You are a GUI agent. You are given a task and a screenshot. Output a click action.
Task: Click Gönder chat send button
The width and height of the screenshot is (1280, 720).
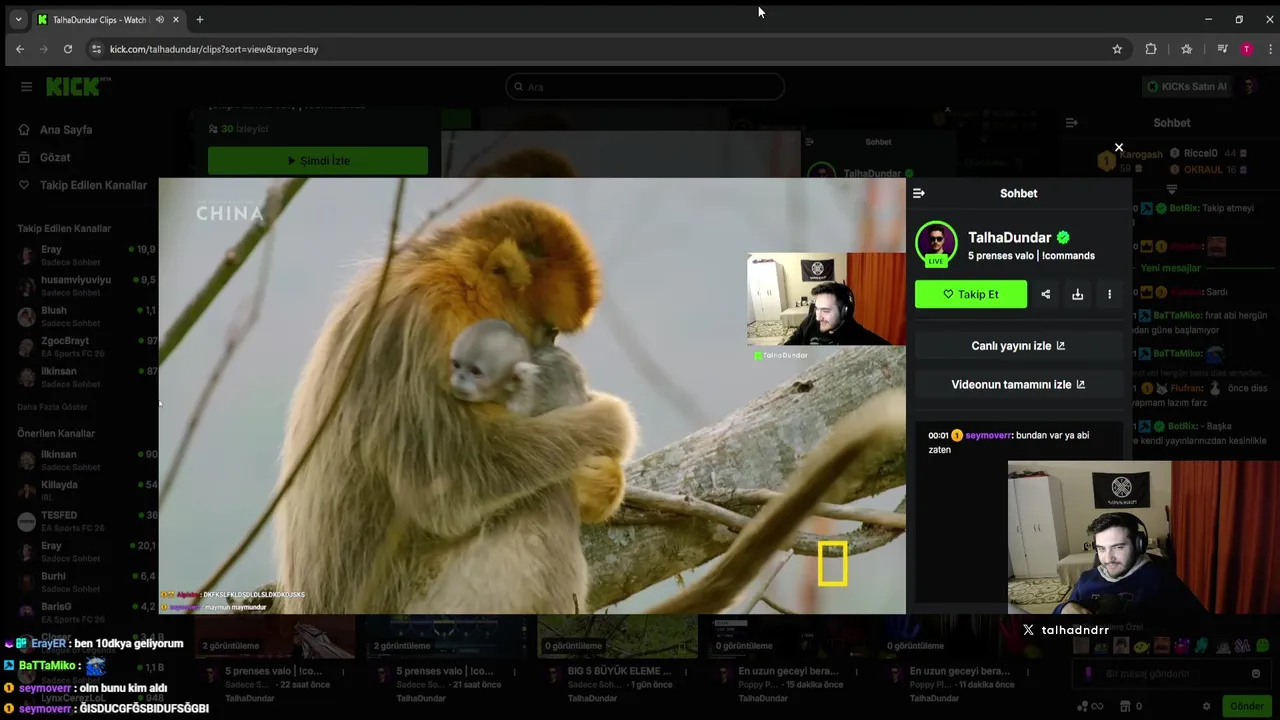coord(1246,706)
